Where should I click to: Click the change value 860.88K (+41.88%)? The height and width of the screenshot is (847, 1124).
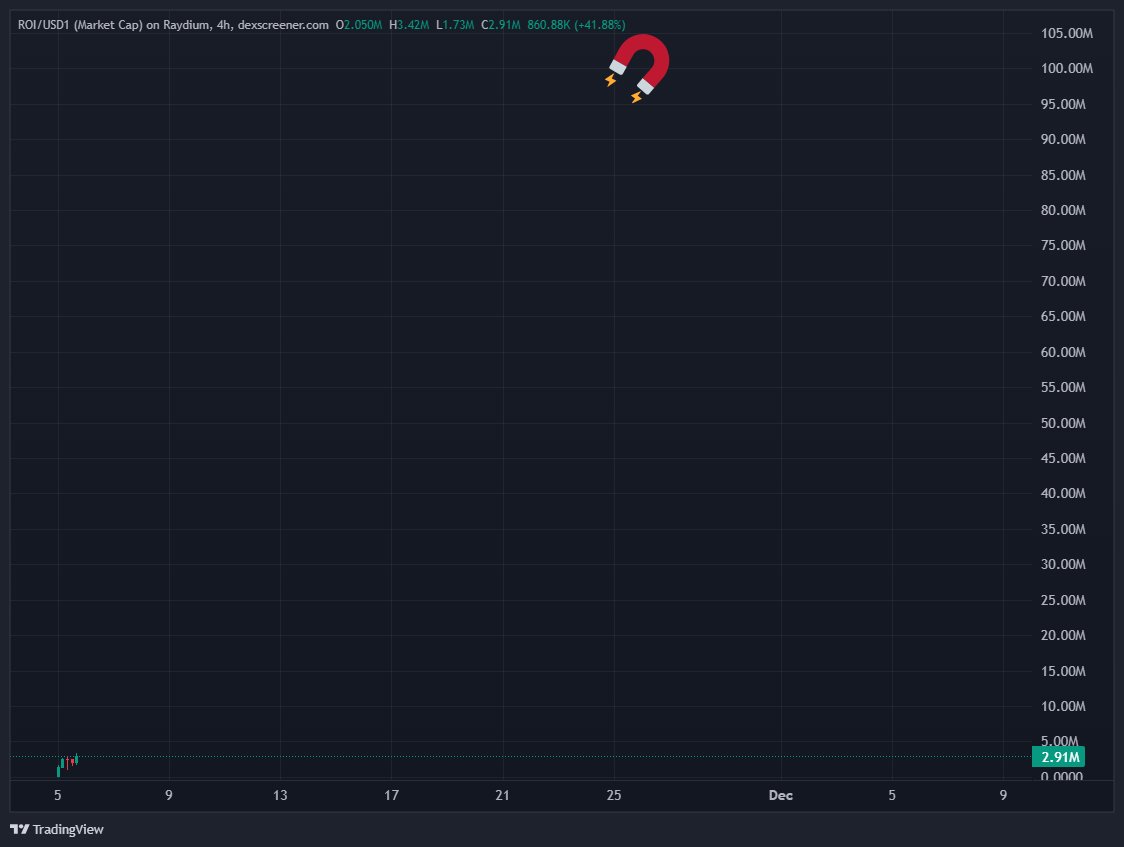[576, 25]
